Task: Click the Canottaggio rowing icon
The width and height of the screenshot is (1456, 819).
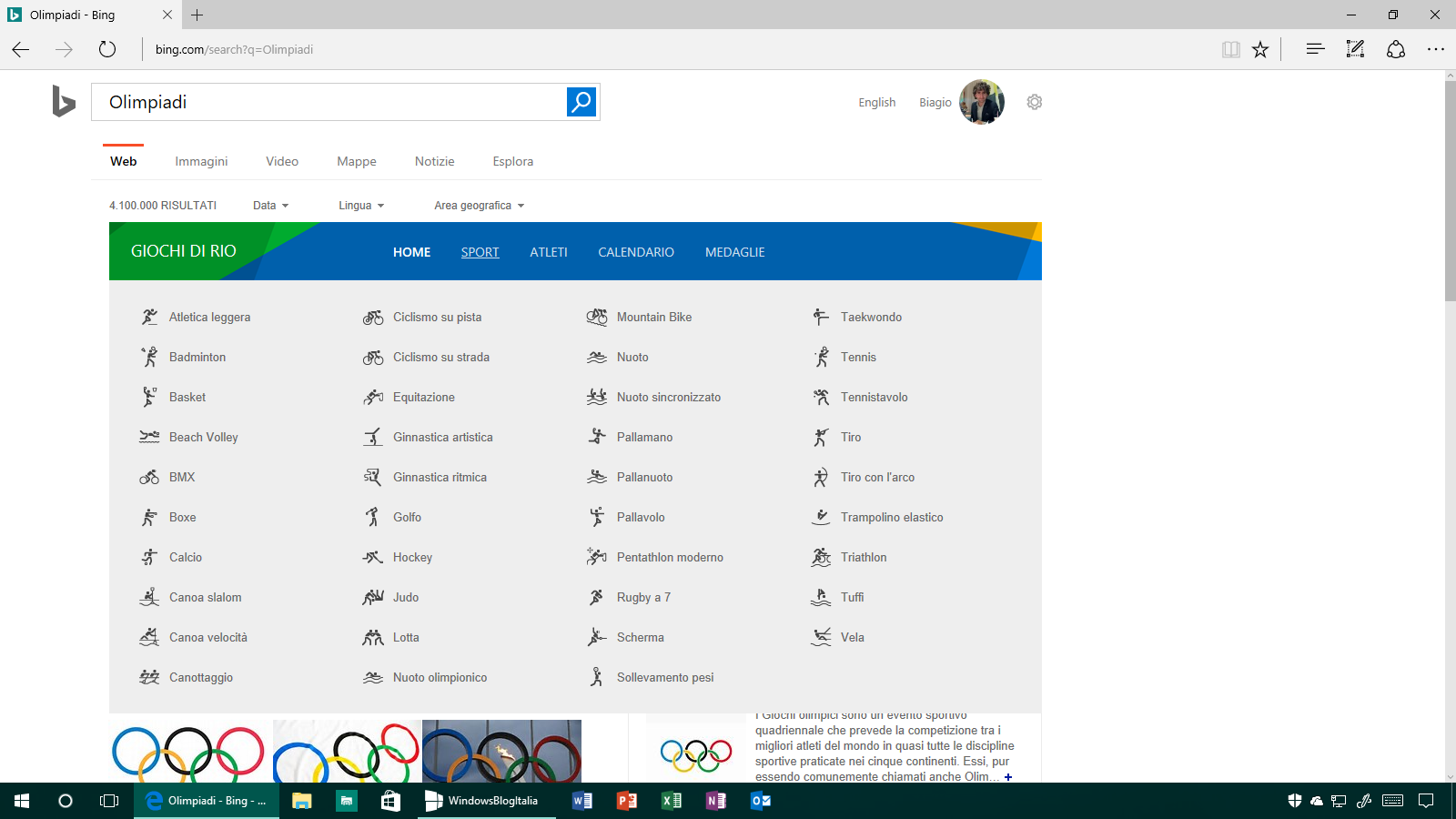Action: tap(149, 677)
